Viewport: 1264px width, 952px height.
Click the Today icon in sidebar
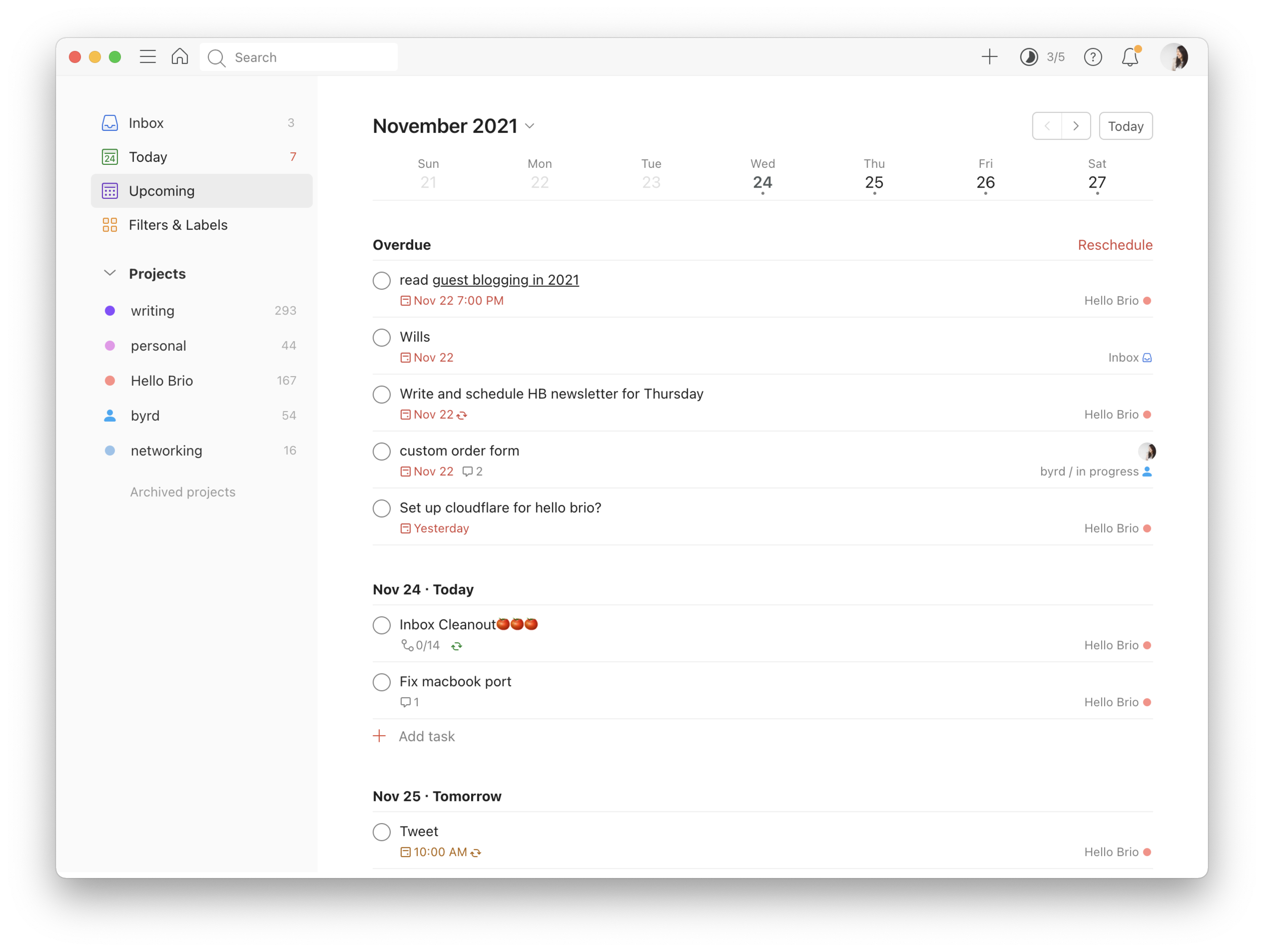point(110,156)
